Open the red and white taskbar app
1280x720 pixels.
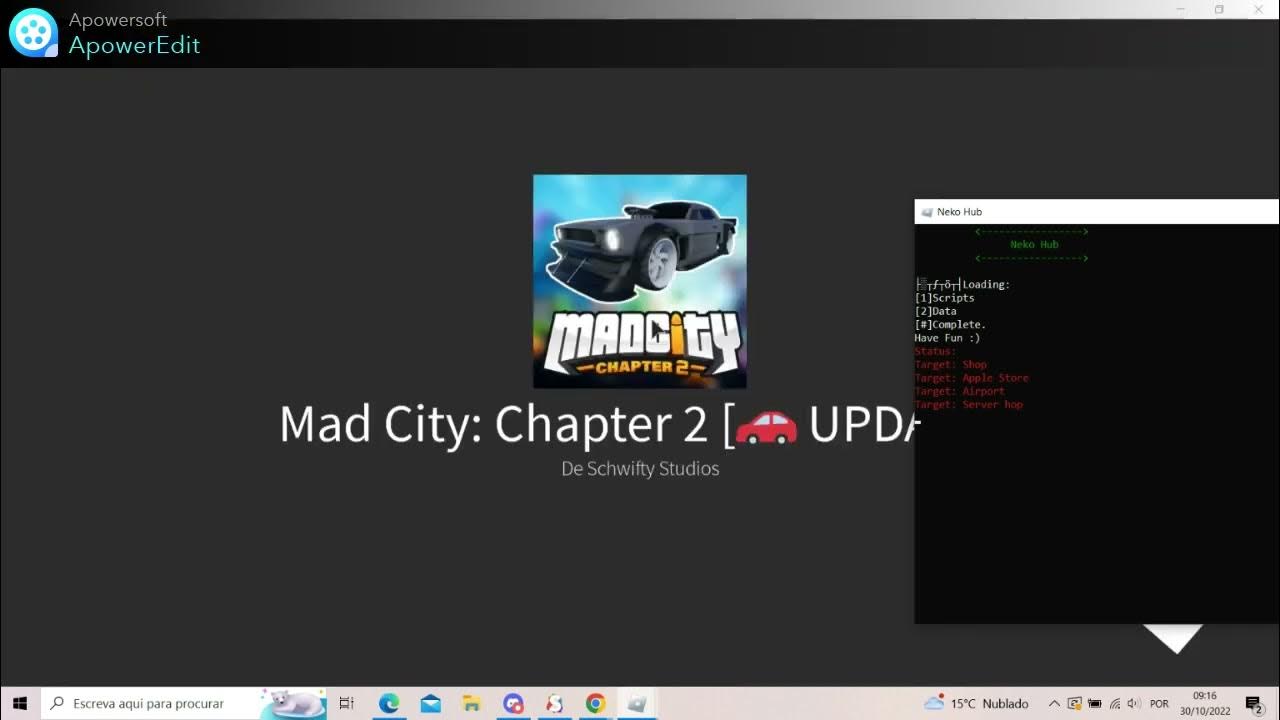[x=554, y=704]
